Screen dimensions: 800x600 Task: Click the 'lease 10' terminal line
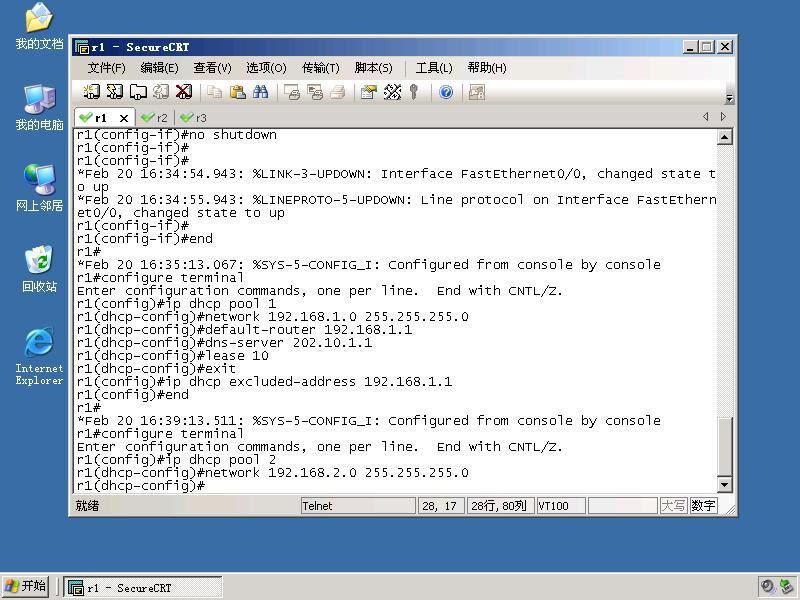172,356
